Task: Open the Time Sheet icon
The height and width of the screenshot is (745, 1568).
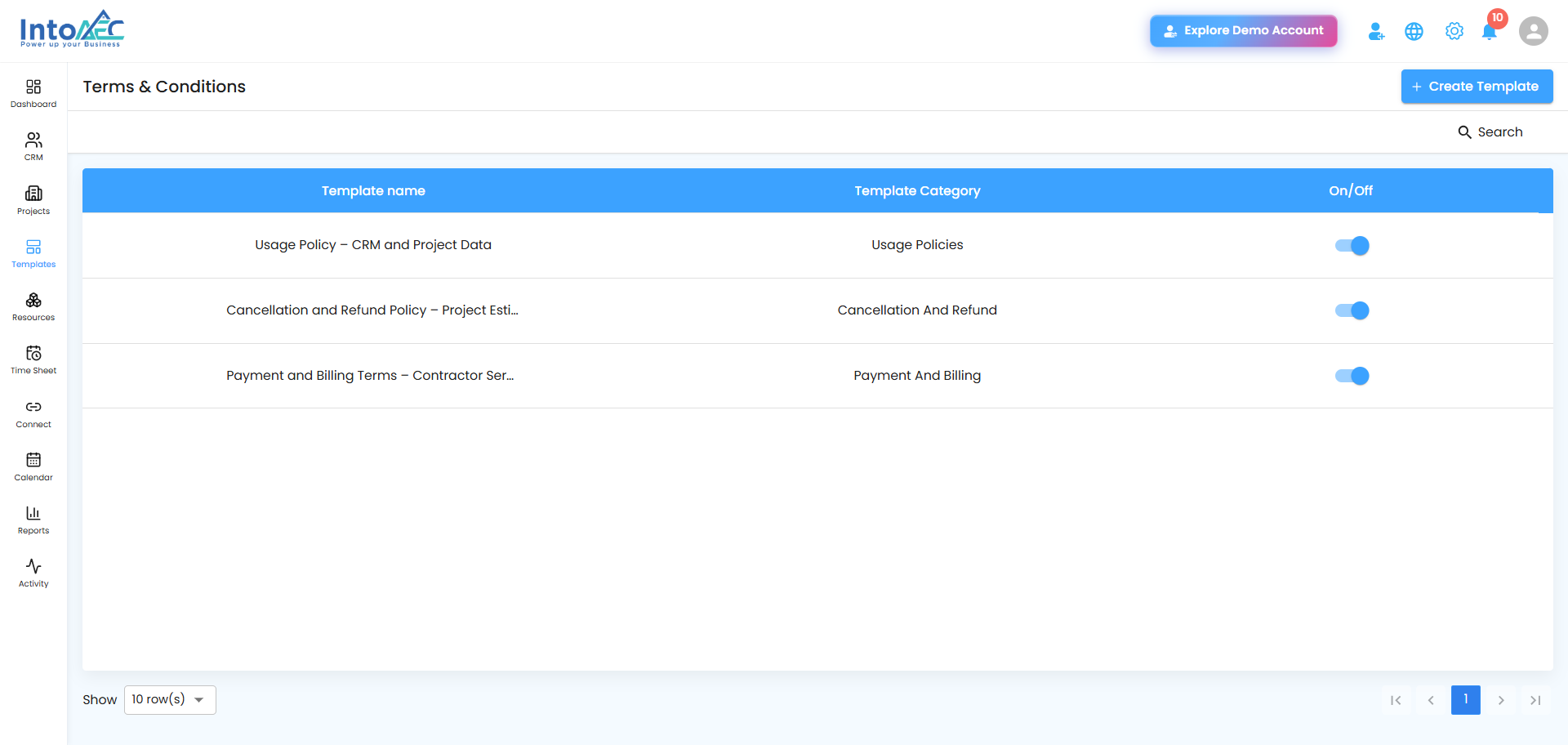Action: point(33,353)
